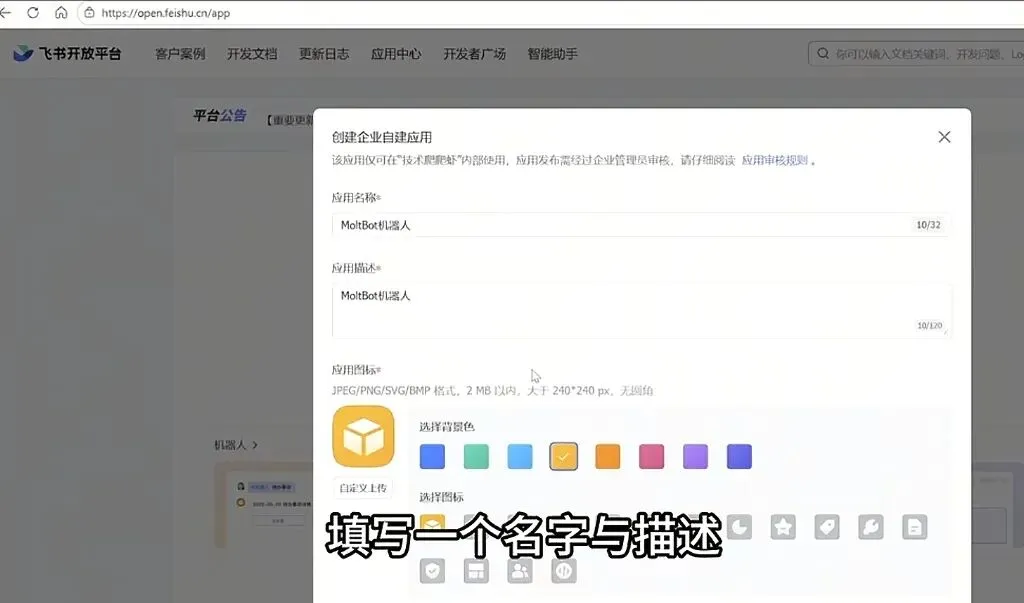The width and height of the screenshot is (1024, 603).
Task: Click the 应用图标 label
Action: point(356,370)
